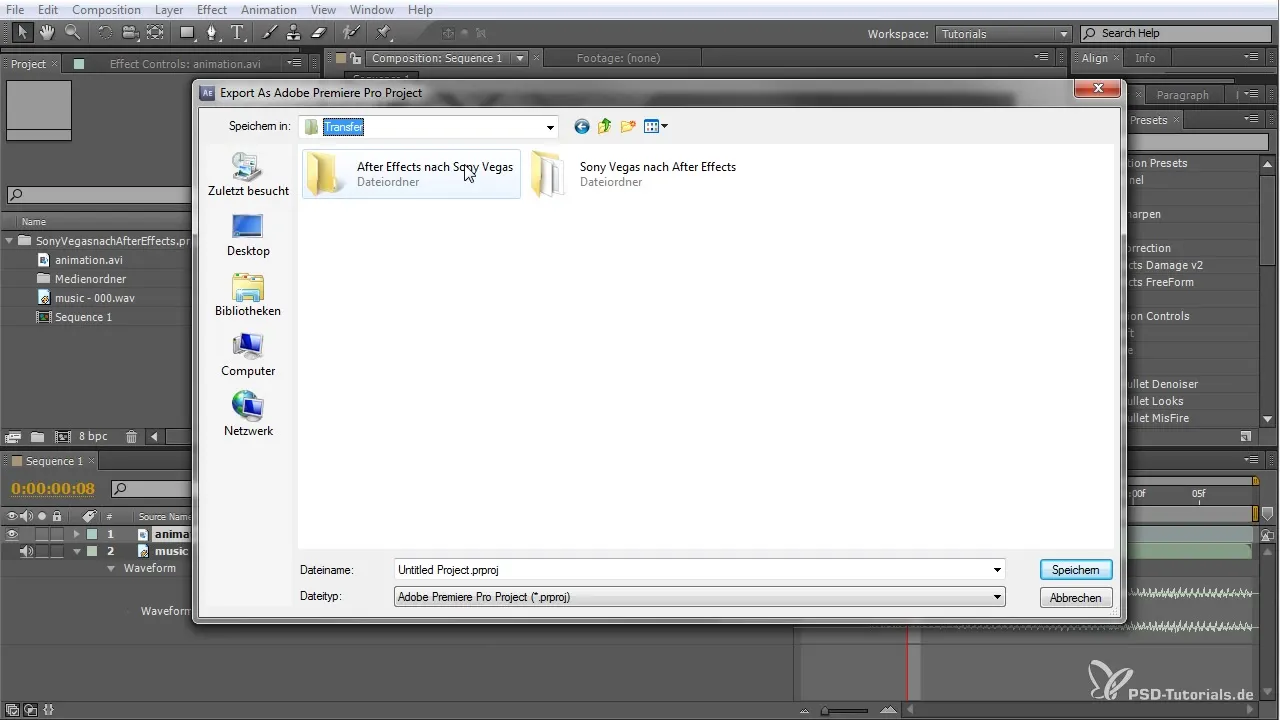Screen dimensions: 1280x720
Task: Create a new folder in save dialog
Action: pyautogui.click(x=628, y=127)
